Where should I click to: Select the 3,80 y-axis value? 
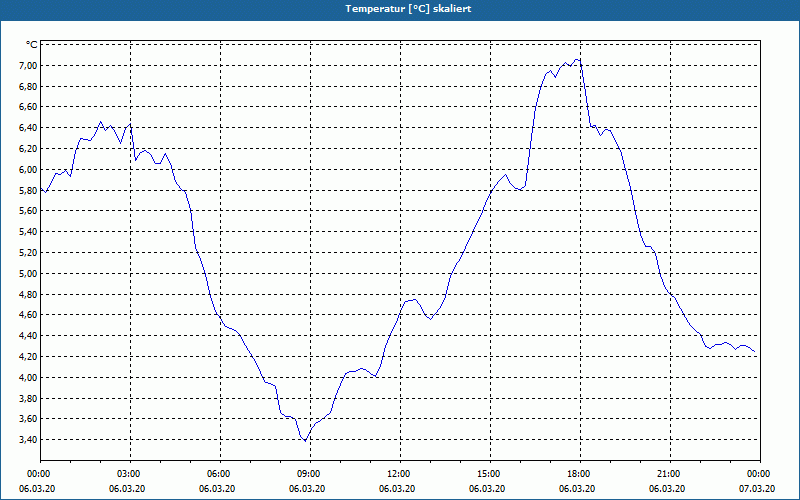[x=29, y=398]
